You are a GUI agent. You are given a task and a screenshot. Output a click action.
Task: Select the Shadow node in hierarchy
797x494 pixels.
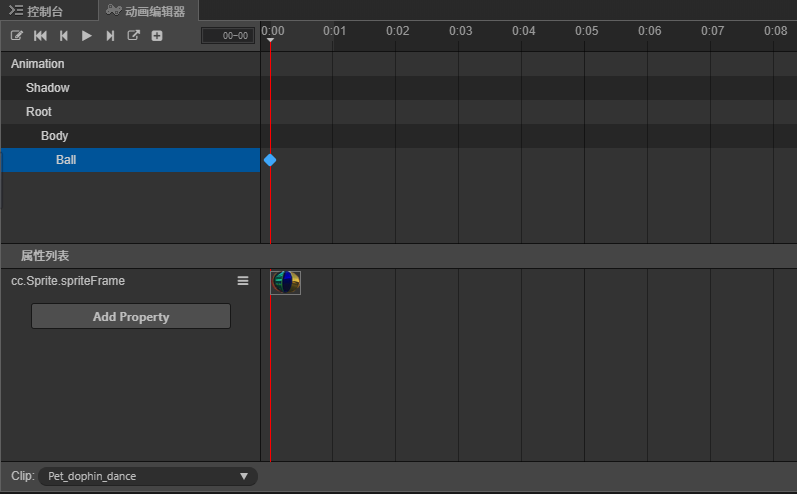coord(48,88)
